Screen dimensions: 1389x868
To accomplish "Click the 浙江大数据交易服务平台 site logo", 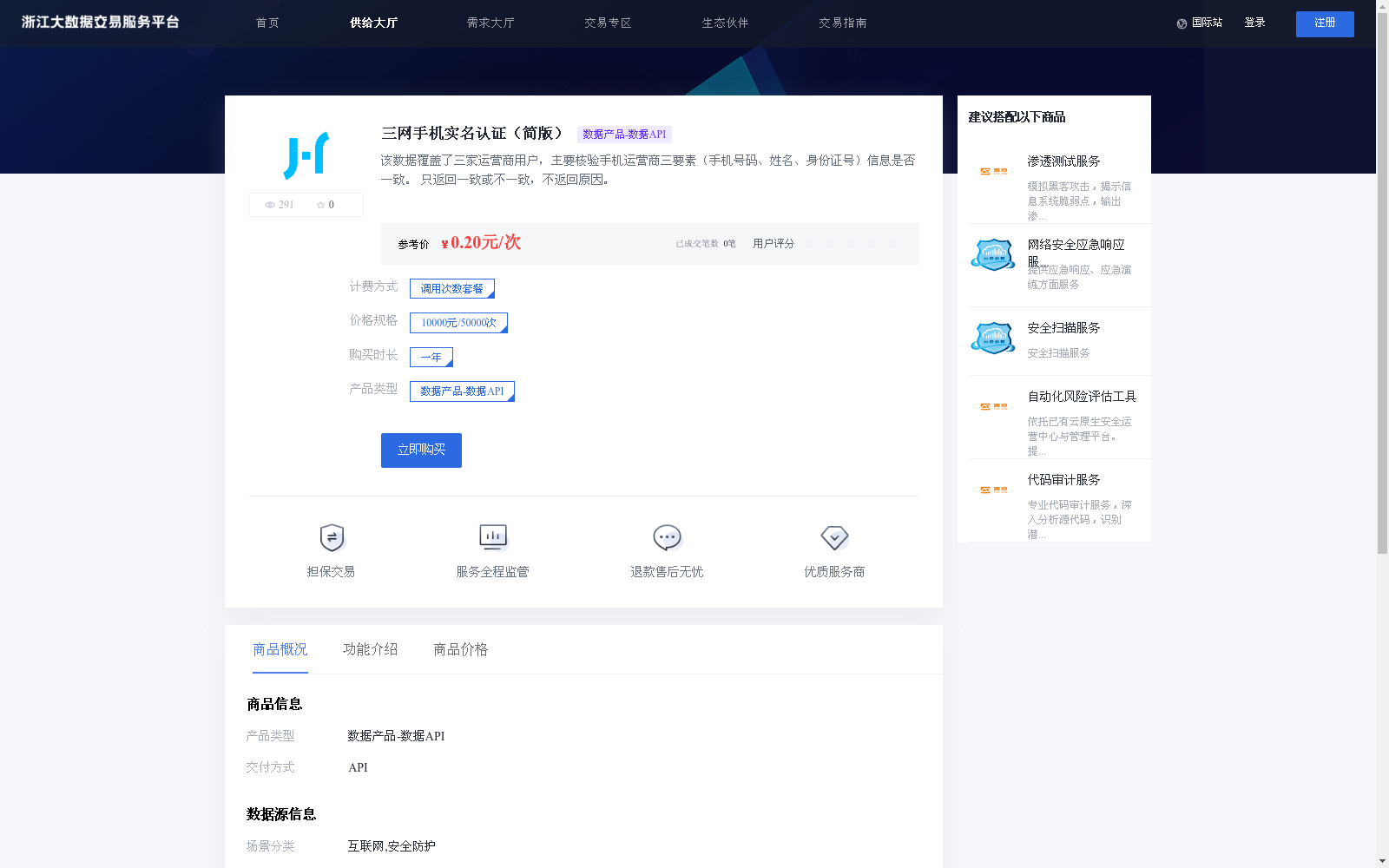I will tap(100, 23).
